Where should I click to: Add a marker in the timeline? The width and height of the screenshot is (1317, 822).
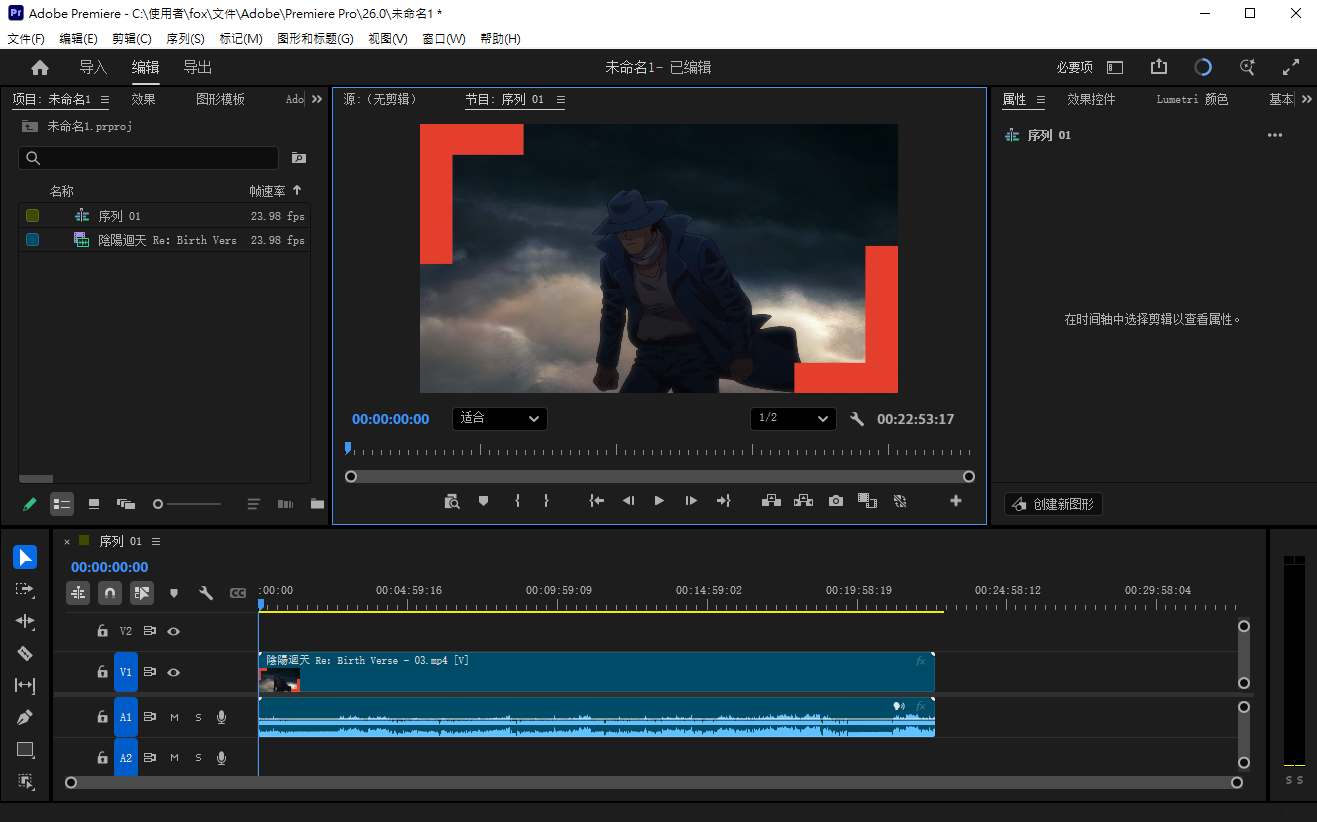tap(174, 593)
